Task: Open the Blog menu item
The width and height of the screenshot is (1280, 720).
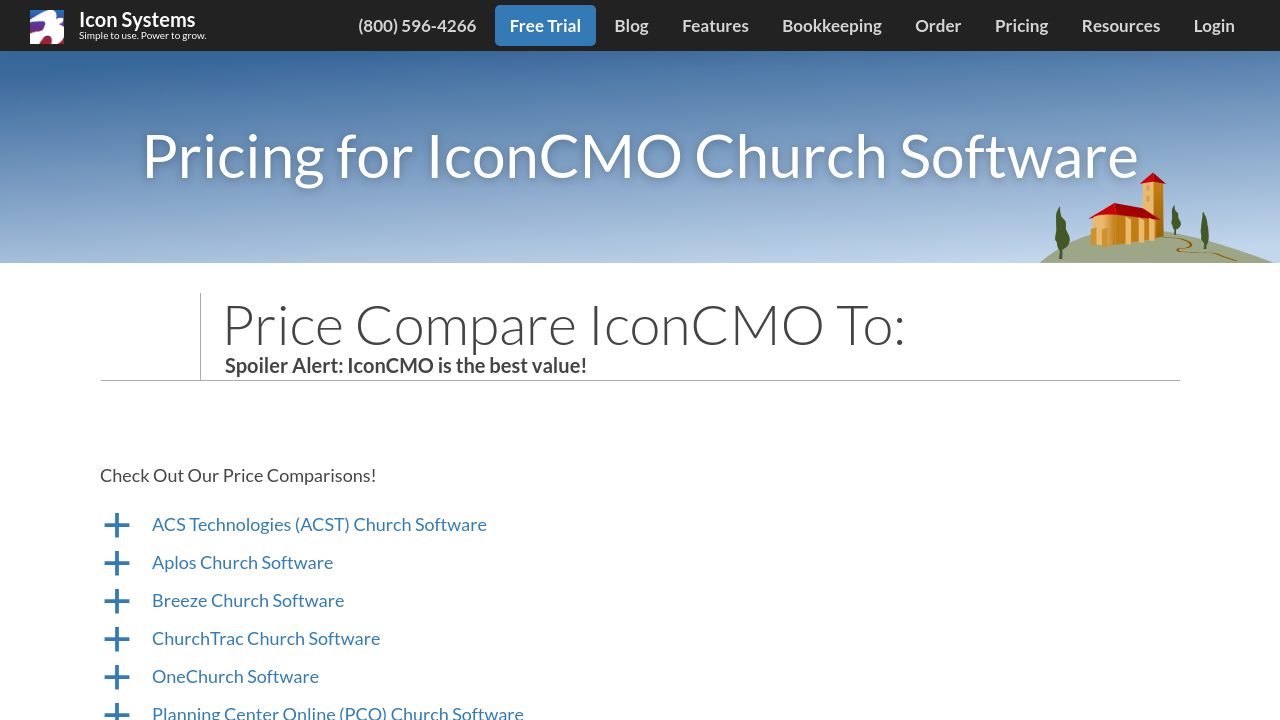Action: point(631,26)
